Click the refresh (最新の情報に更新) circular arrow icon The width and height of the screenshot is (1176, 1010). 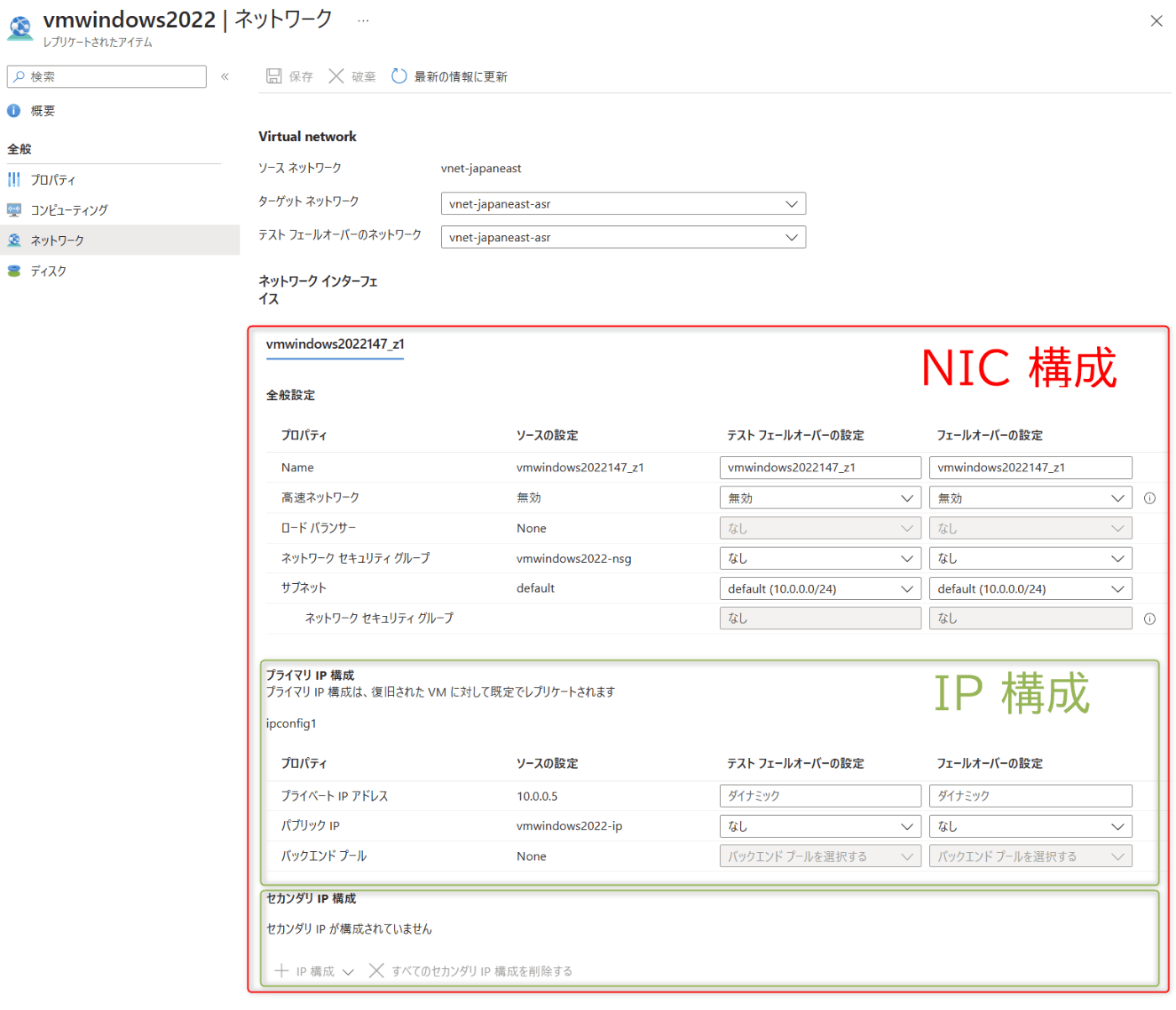coord(399,76)
